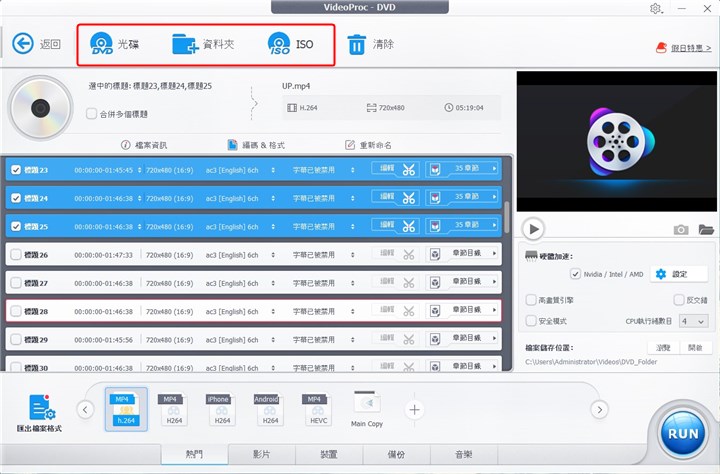720x474 pixels.
Task: Adjust time range stepper on 標題25 row
Action: pyautogui.click(x=139, y=226)
